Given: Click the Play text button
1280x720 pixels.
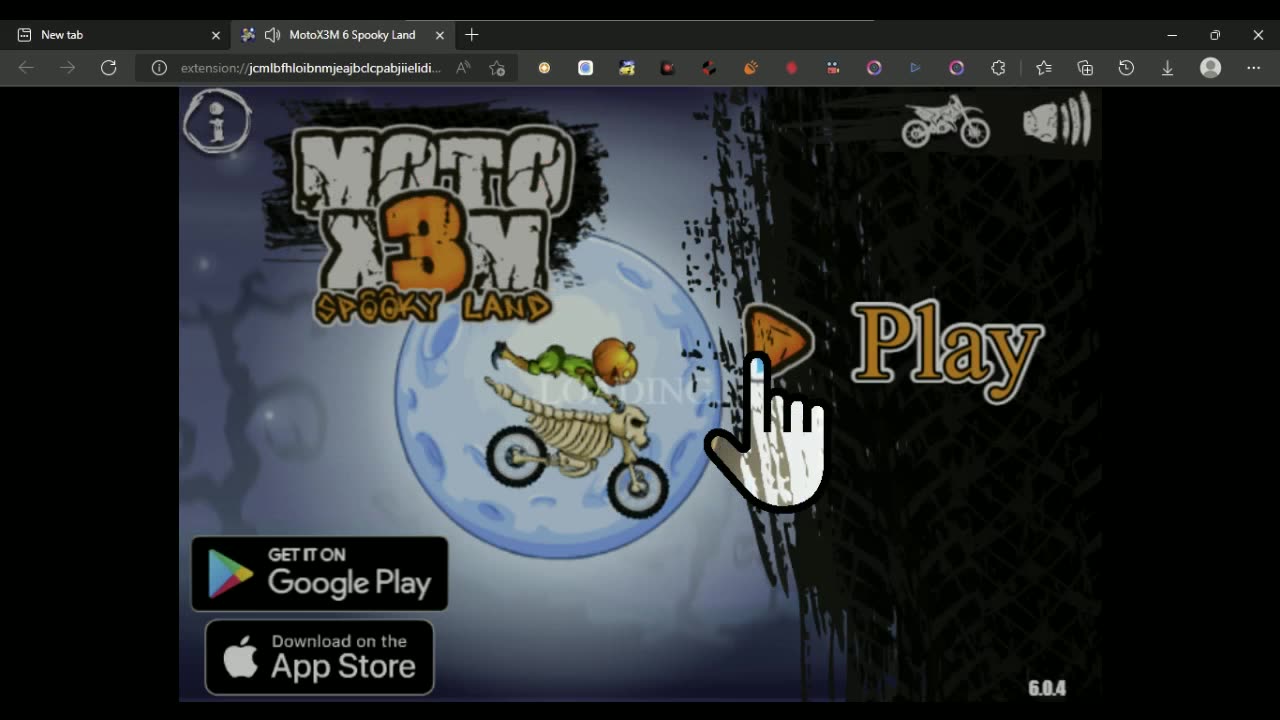Looking at the screenshot, I should click(946, 349).
